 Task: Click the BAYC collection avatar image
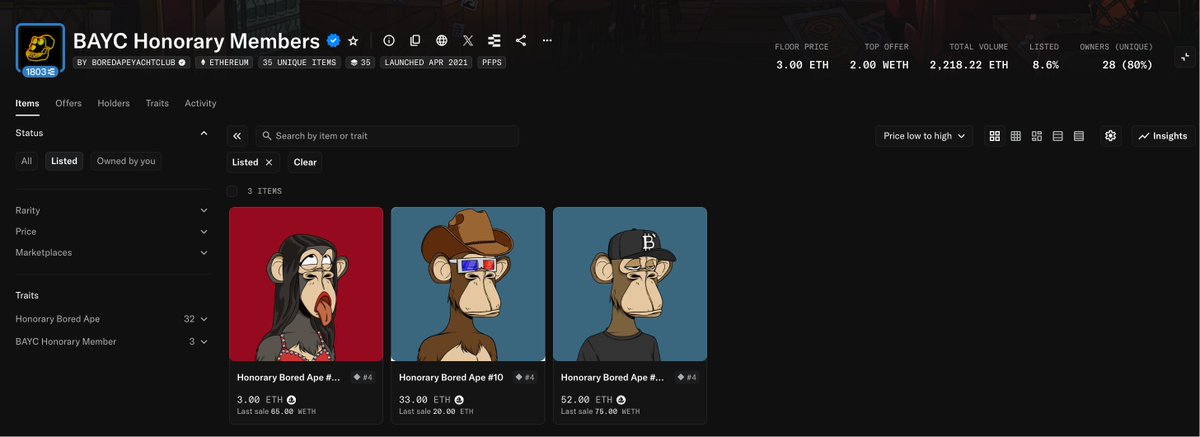(x=40, y=47)
